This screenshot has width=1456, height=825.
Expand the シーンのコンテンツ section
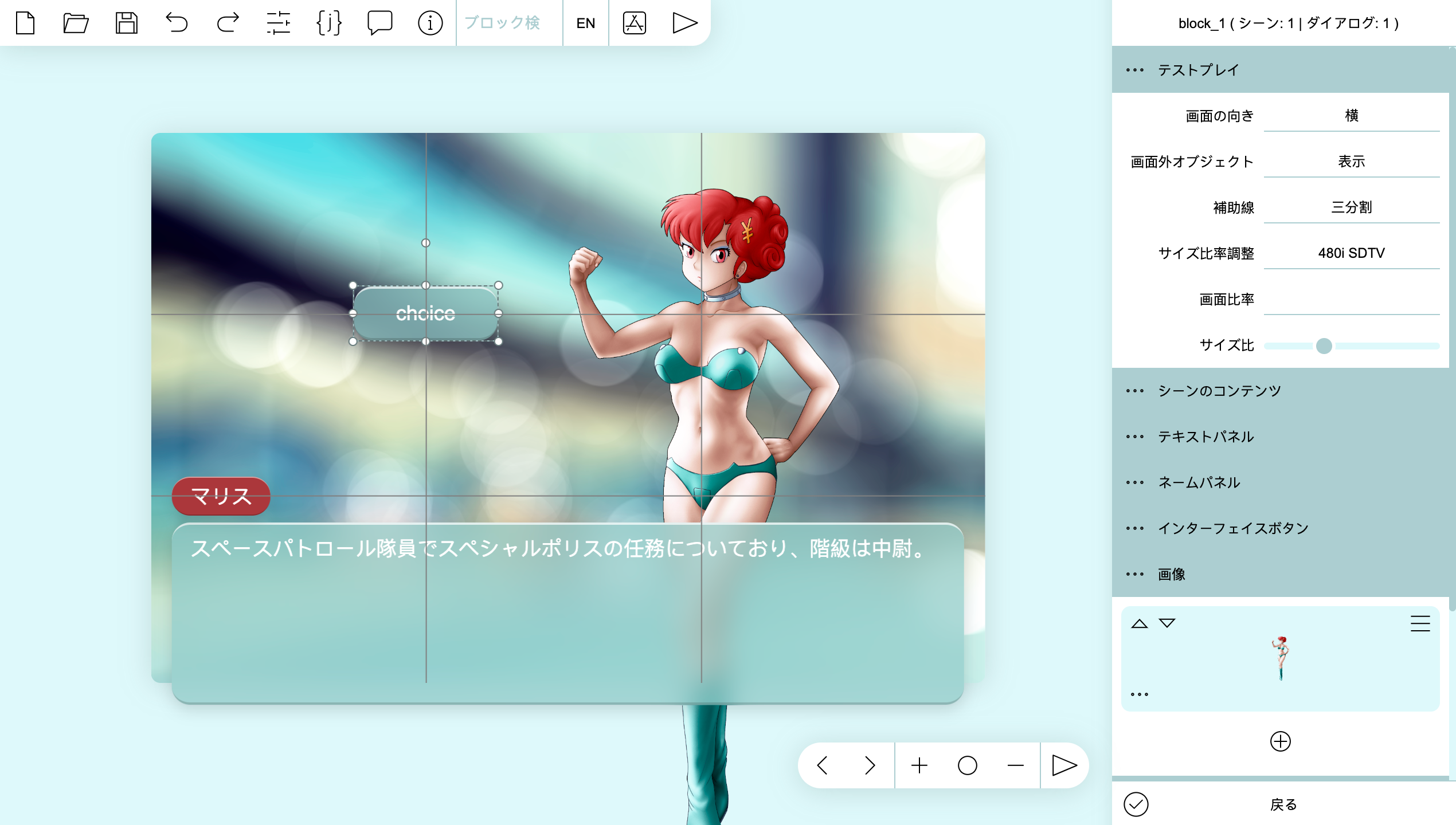[x=1281, y=391]
